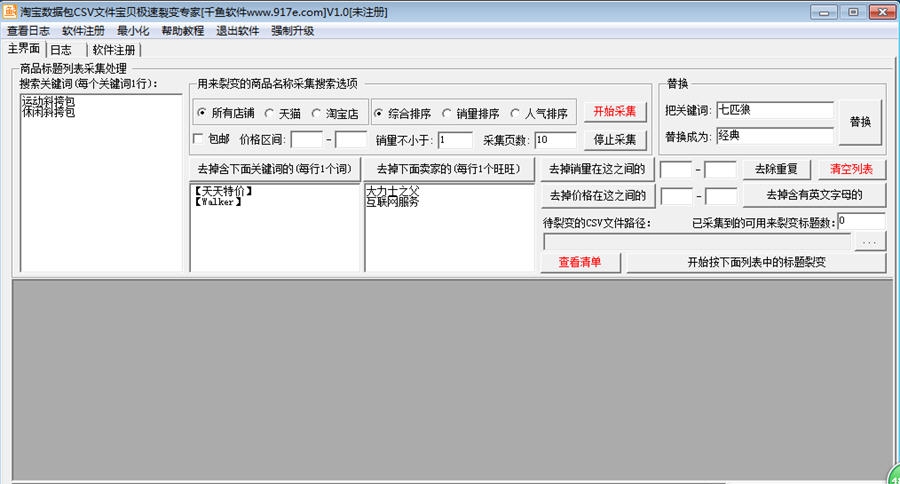Image resolution: width=900 pixels, height=484 pixels.
Task: Click the 已采集到的可用来裂变标题数 count field
Action: click(x=861, y=221)
